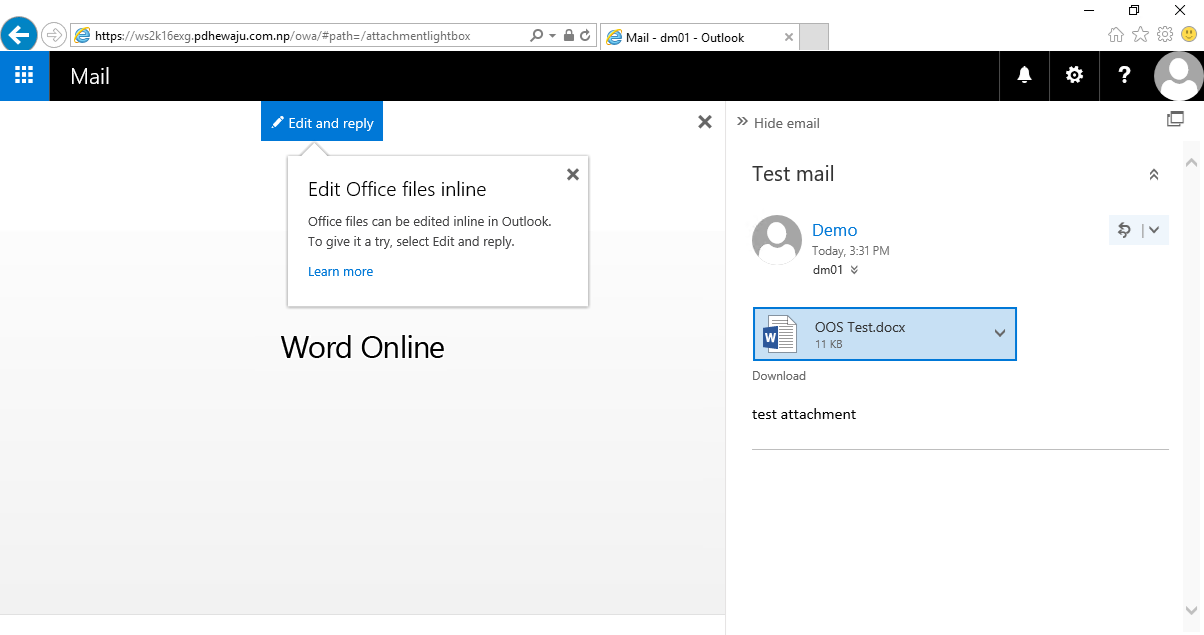1204x635 pixels.
Task: Expand the OOS Test.docx attachment options chevron
Action: pyautogui.click(x=999, y=334)
